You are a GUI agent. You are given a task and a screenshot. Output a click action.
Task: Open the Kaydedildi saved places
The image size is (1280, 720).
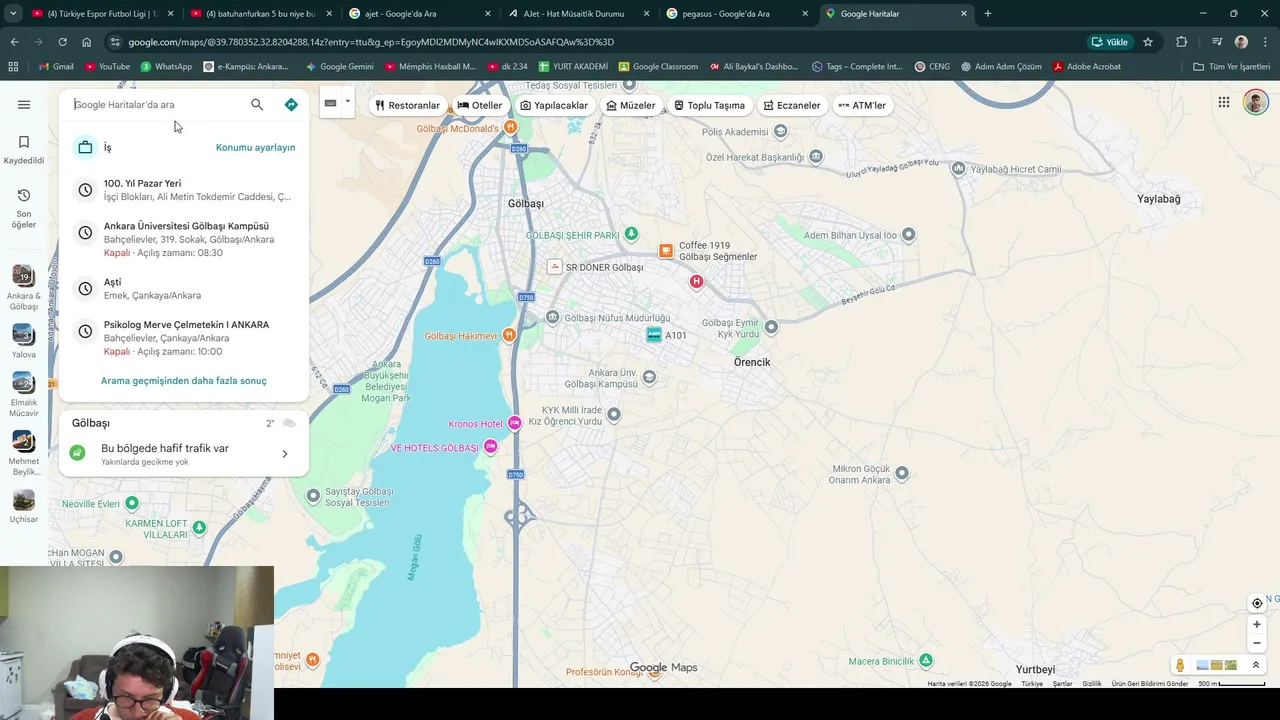click(24, 149)
